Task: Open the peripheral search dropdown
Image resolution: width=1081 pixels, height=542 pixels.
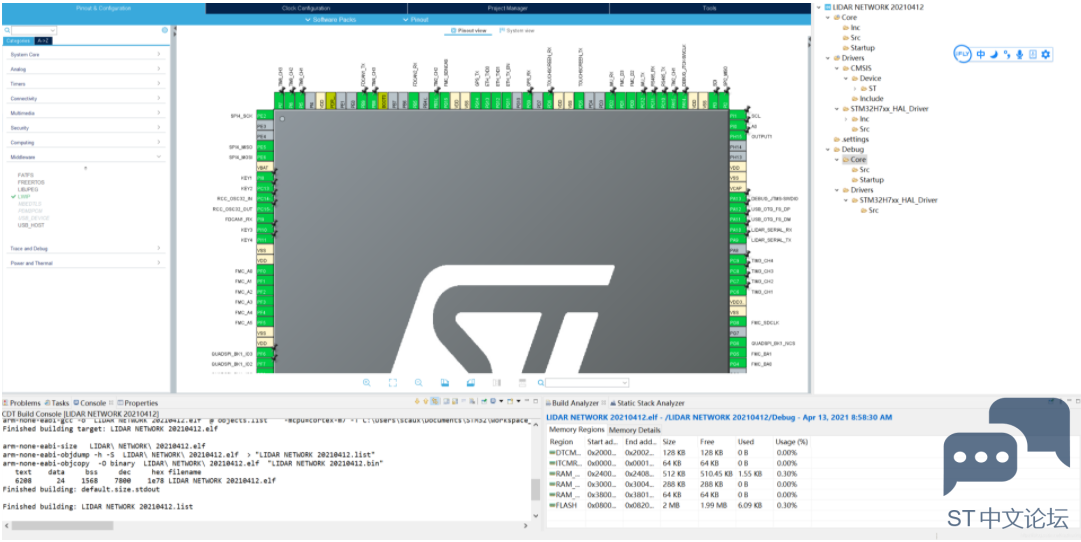Action: pos(53,31)
